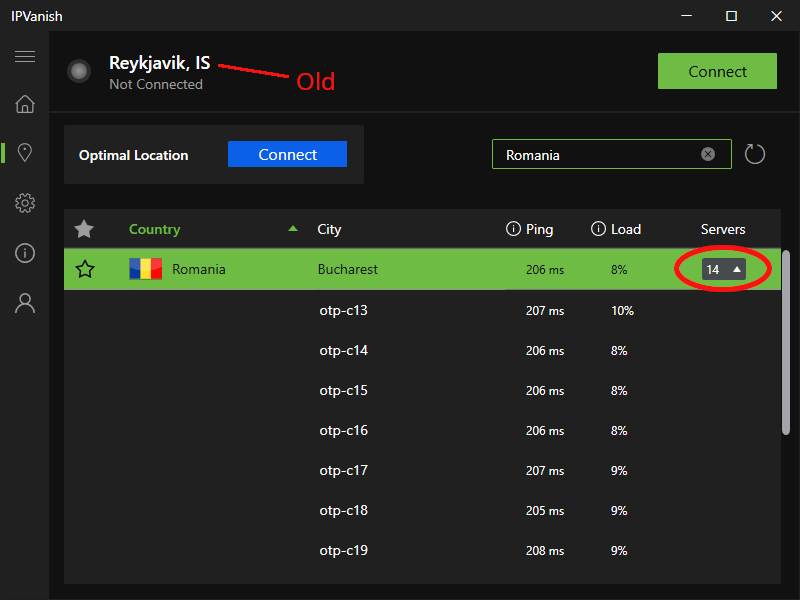Viewport: 800px width, 600px height.
Task: Select server otp-c18
Action: (343, 510)
